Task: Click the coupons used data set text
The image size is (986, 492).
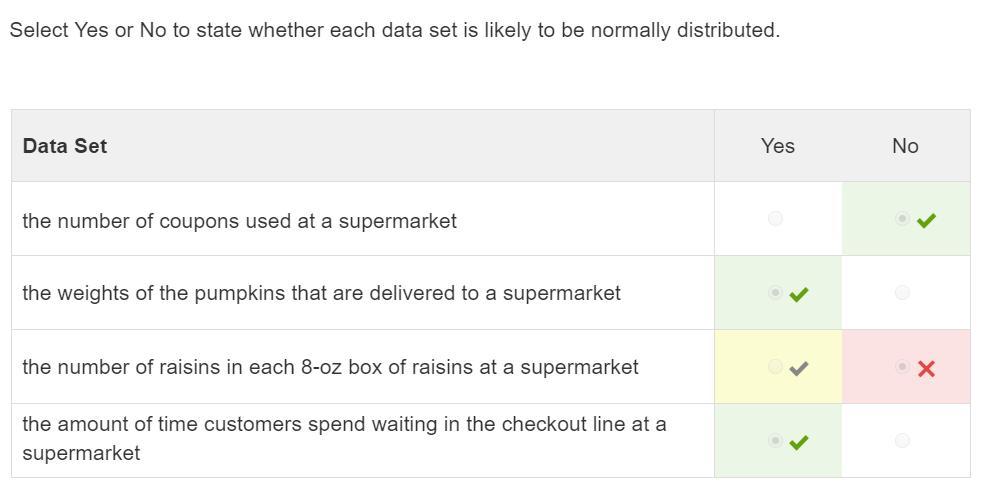Action: (239, 221)
